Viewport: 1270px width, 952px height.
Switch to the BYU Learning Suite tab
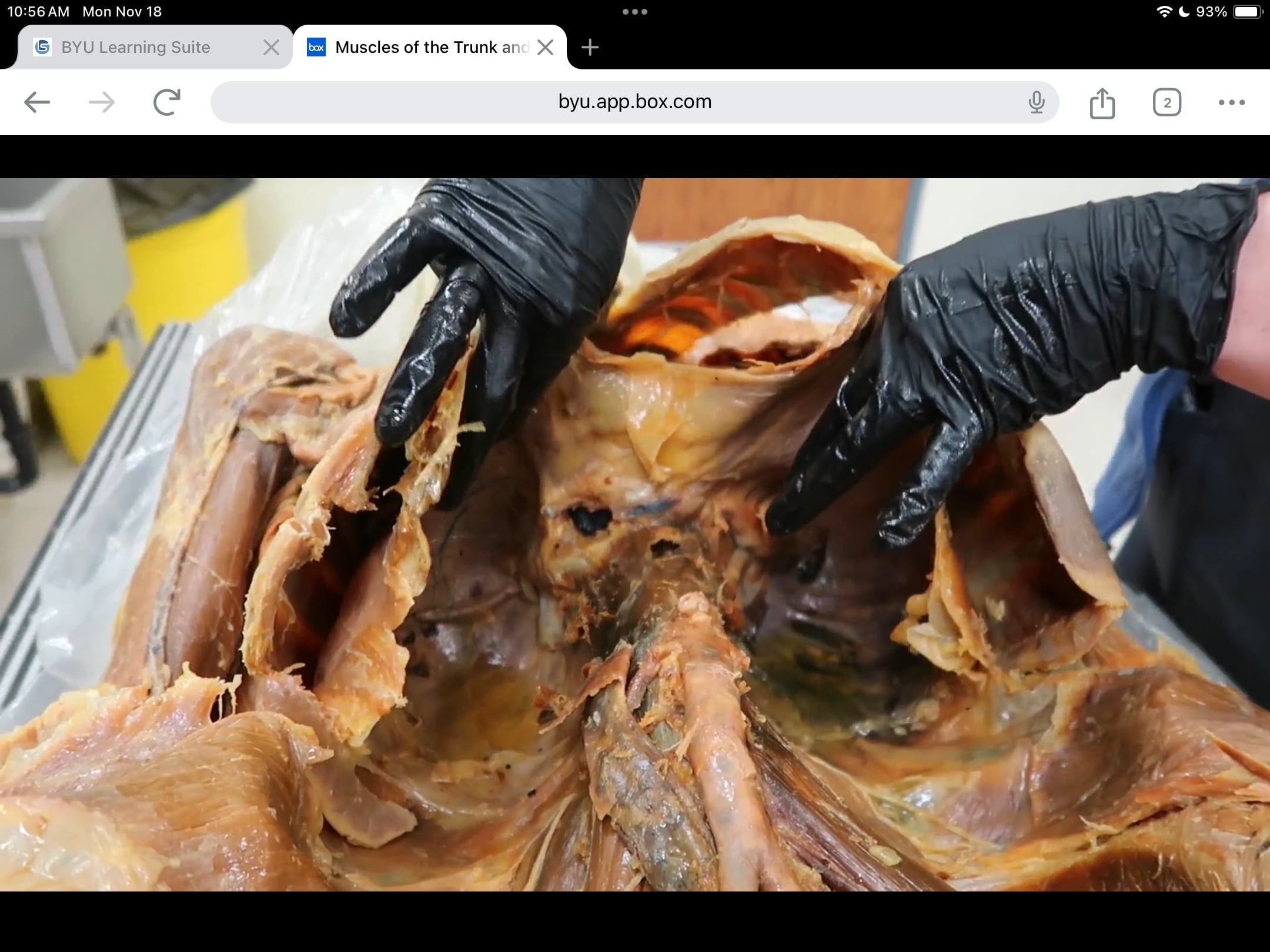(155, 47)
